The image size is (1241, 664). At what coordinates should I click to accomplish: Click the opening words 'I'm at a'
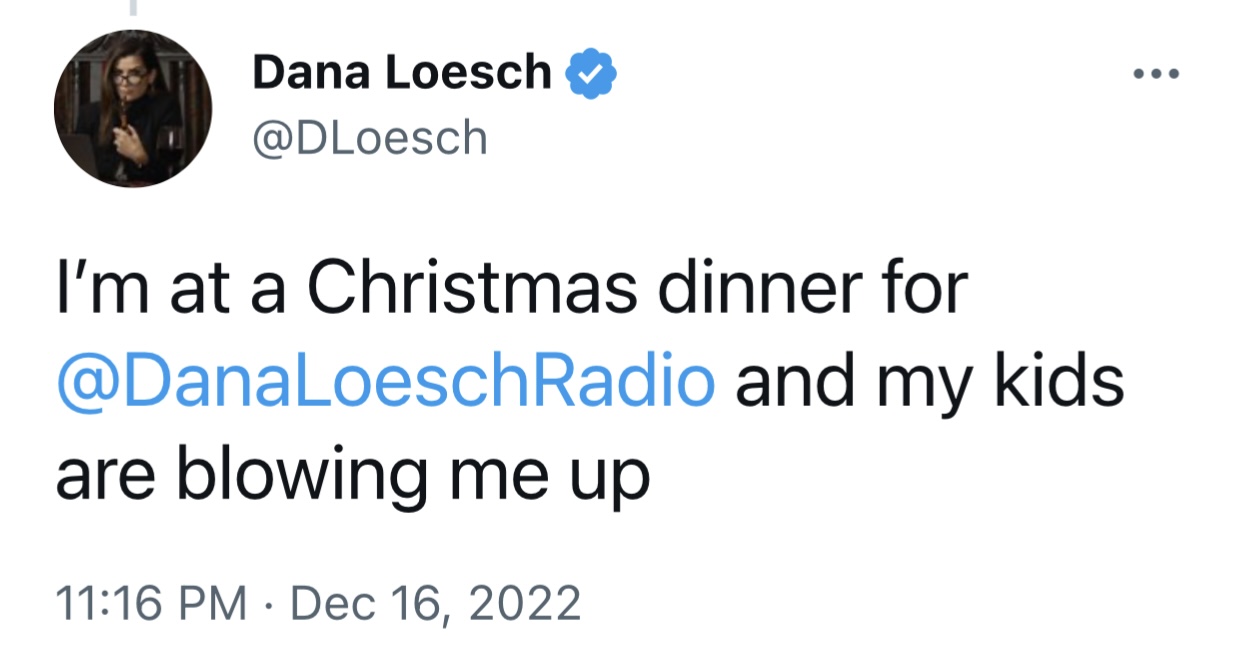169,290
